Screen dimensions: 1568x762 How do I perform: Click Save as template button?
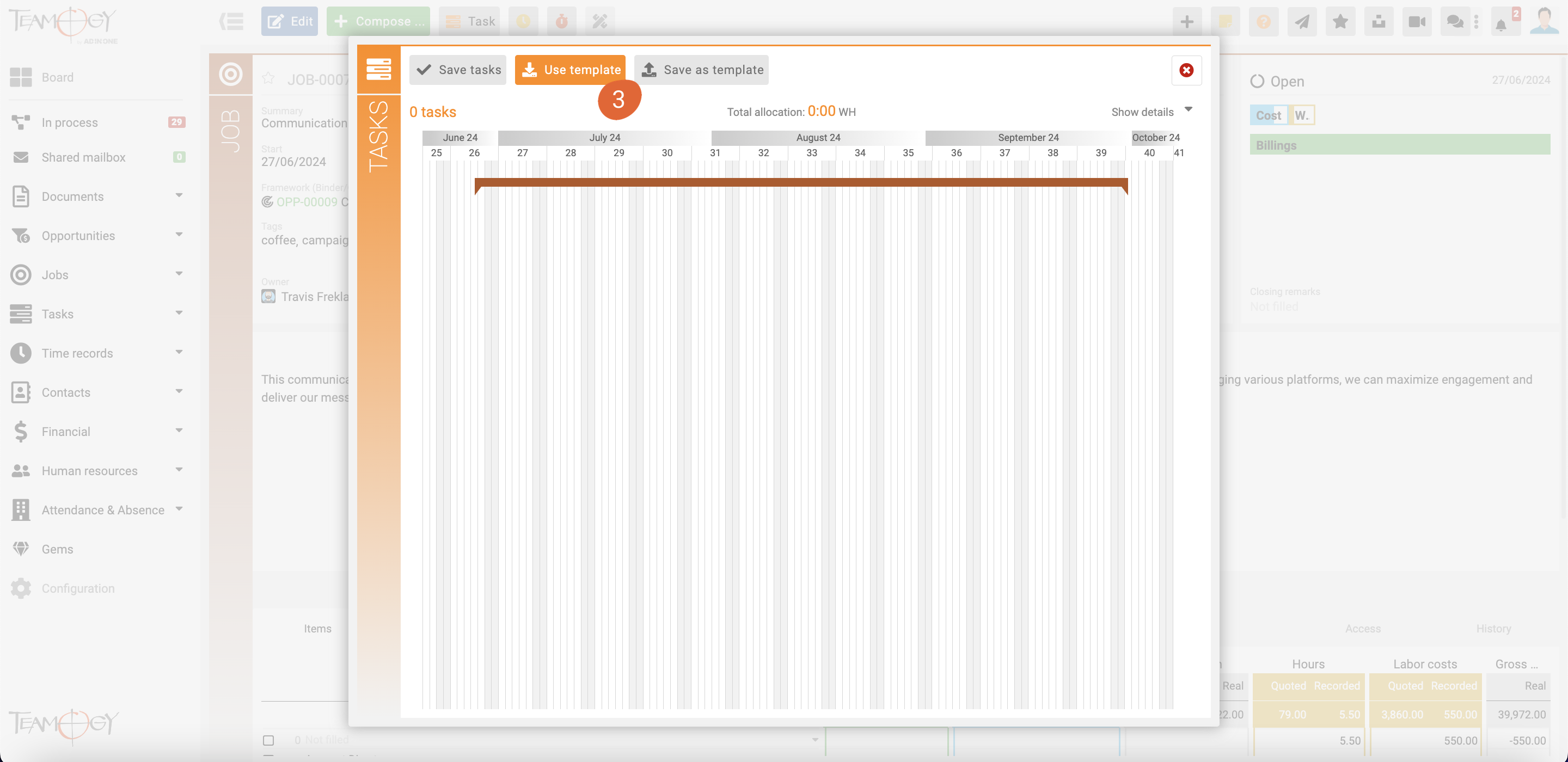tap(701, 70)
